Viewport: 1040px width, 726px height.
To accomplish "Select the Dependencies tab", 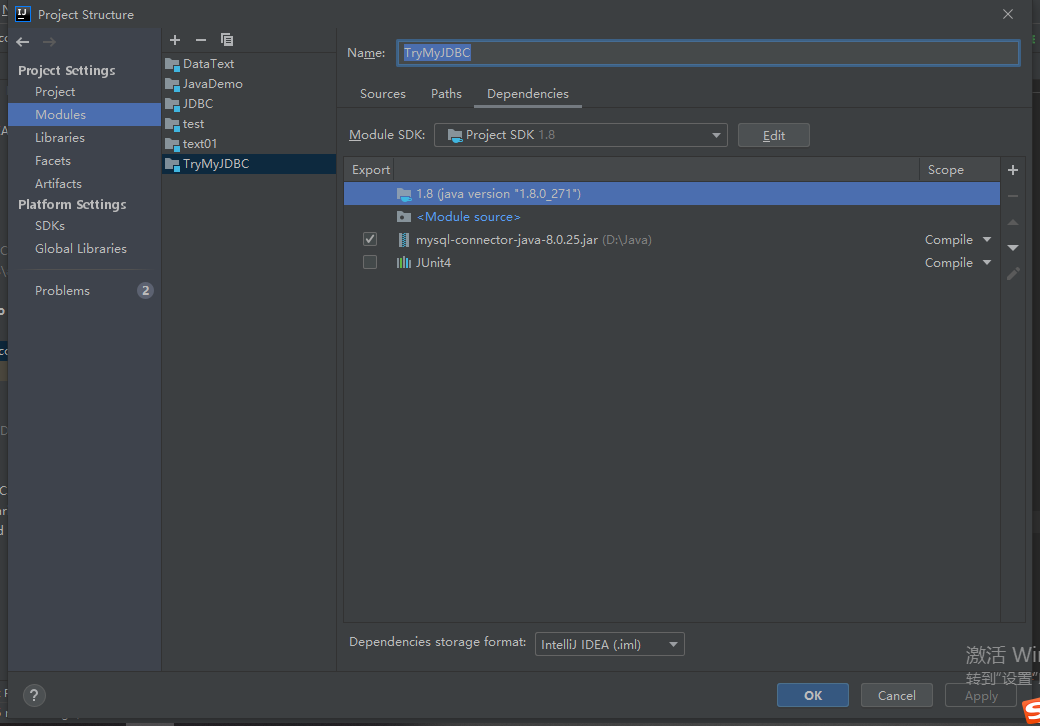I will click(527, 93).
